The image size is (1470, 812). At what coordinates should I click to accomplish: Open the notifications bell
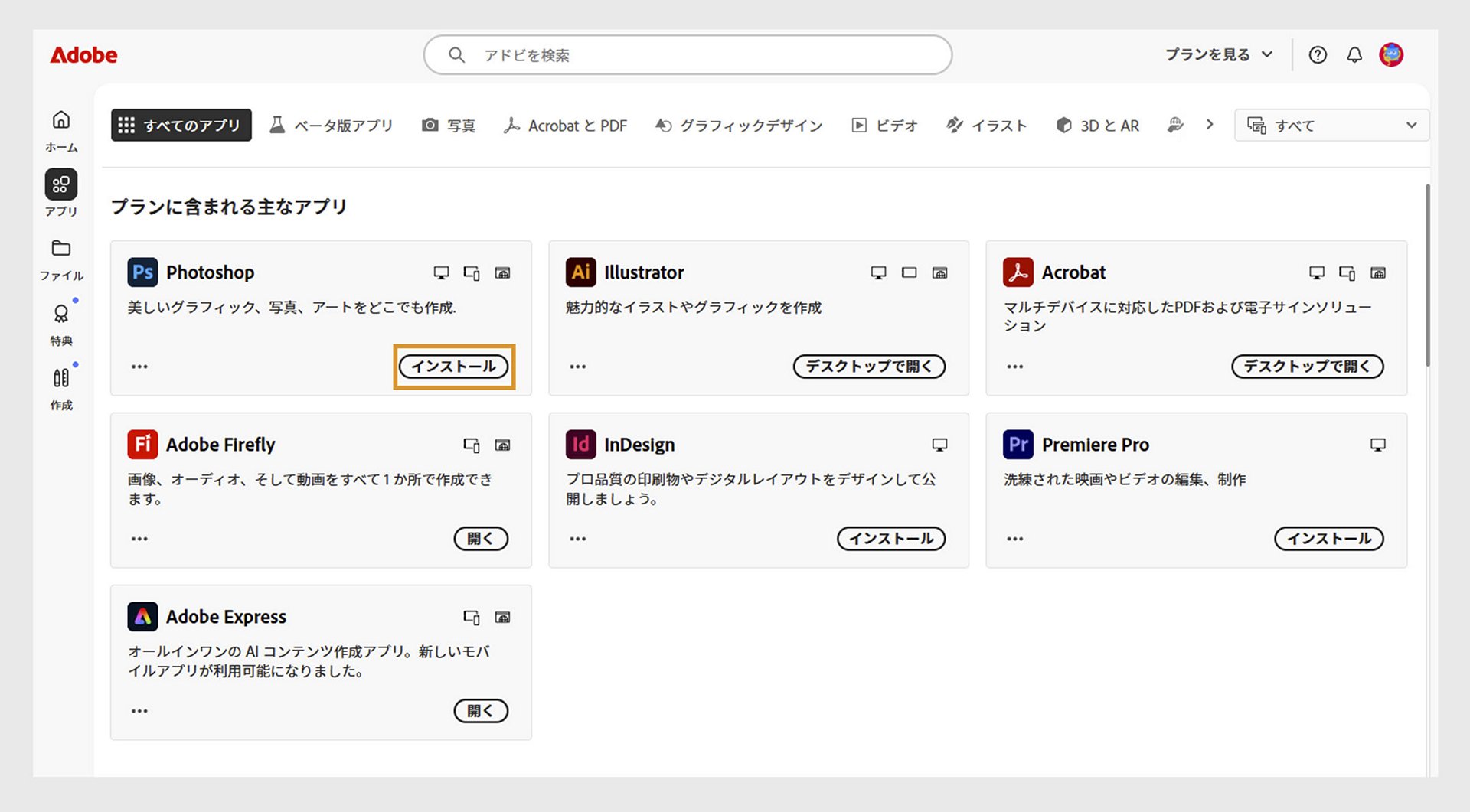1354,54
